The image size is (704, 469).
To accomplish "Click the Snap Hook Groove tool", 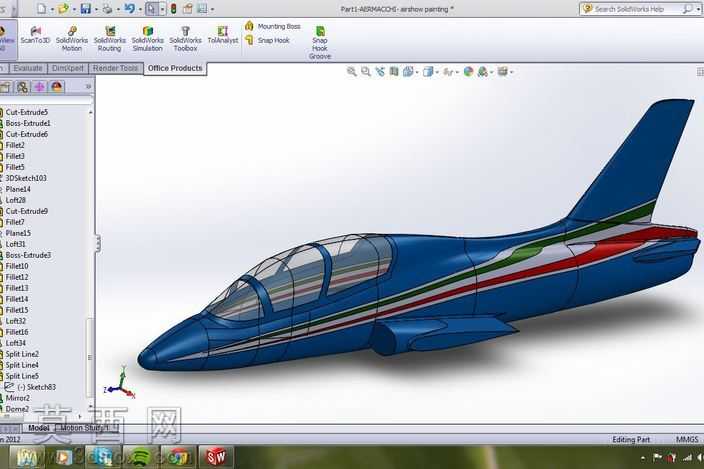I will 320,43.
